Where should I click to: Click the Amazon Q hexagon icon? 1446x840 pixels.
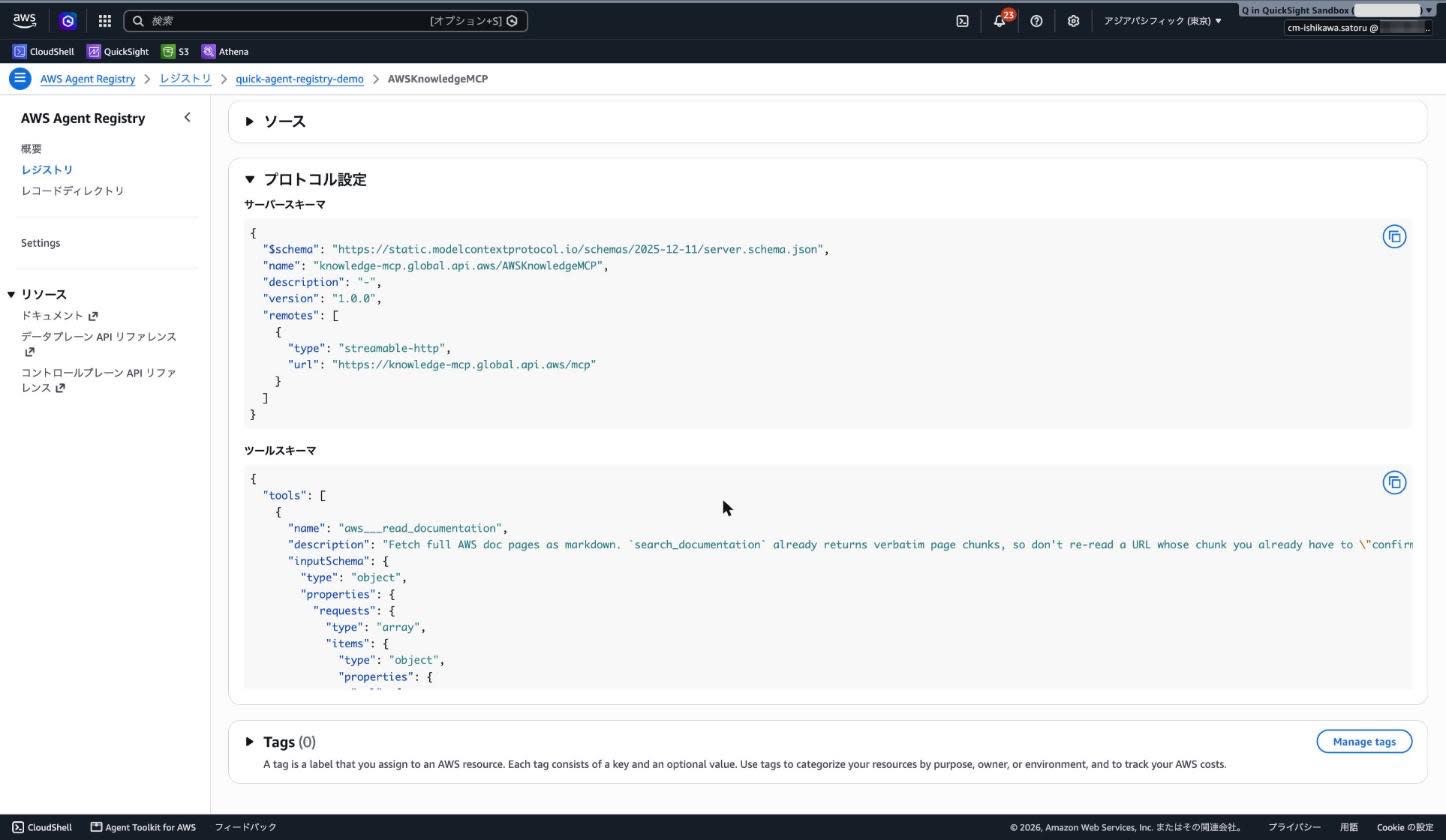point(67,20)
